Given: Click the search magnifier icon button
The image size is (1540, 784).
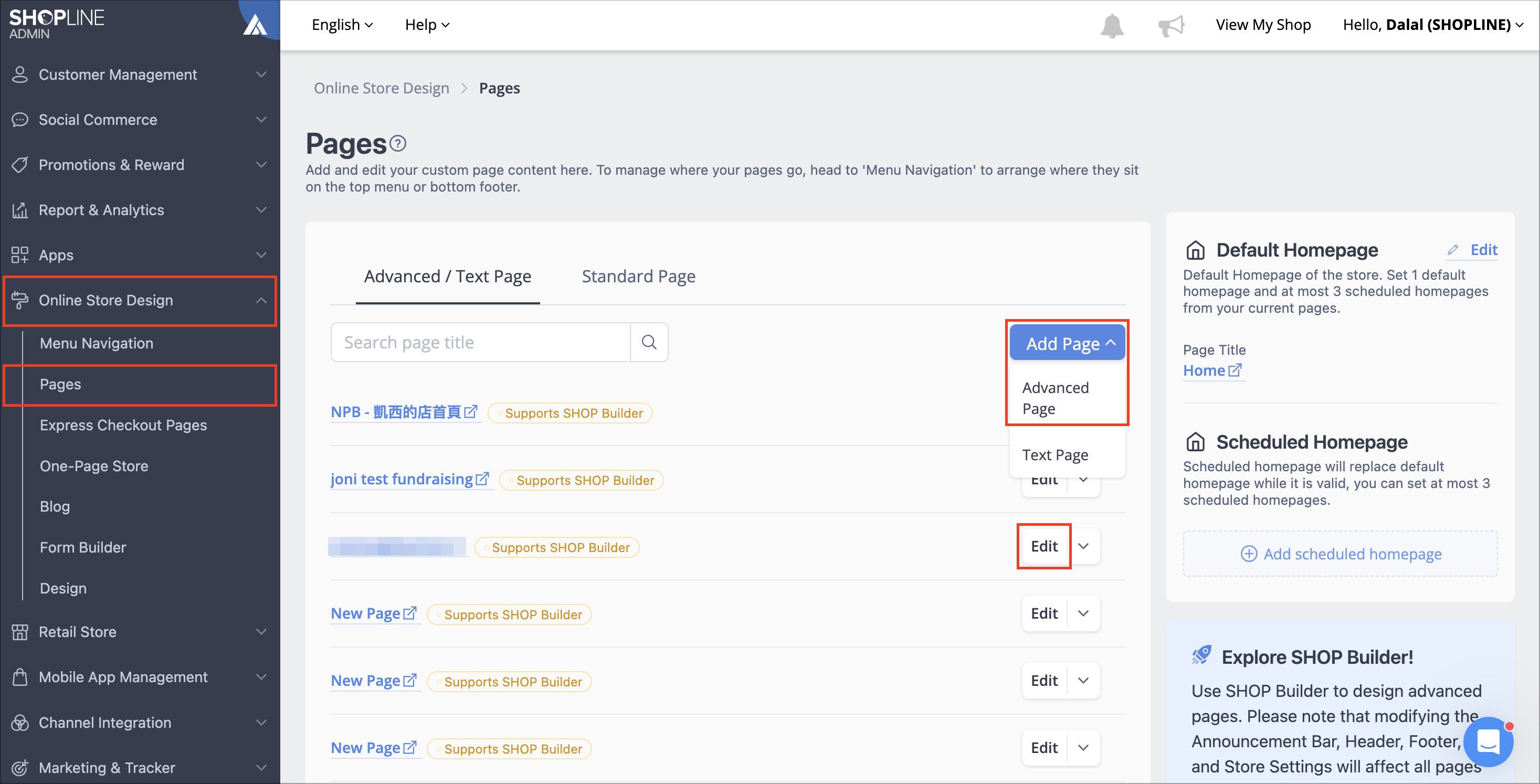Looking at the screenshot, I should tap(649, 342).
